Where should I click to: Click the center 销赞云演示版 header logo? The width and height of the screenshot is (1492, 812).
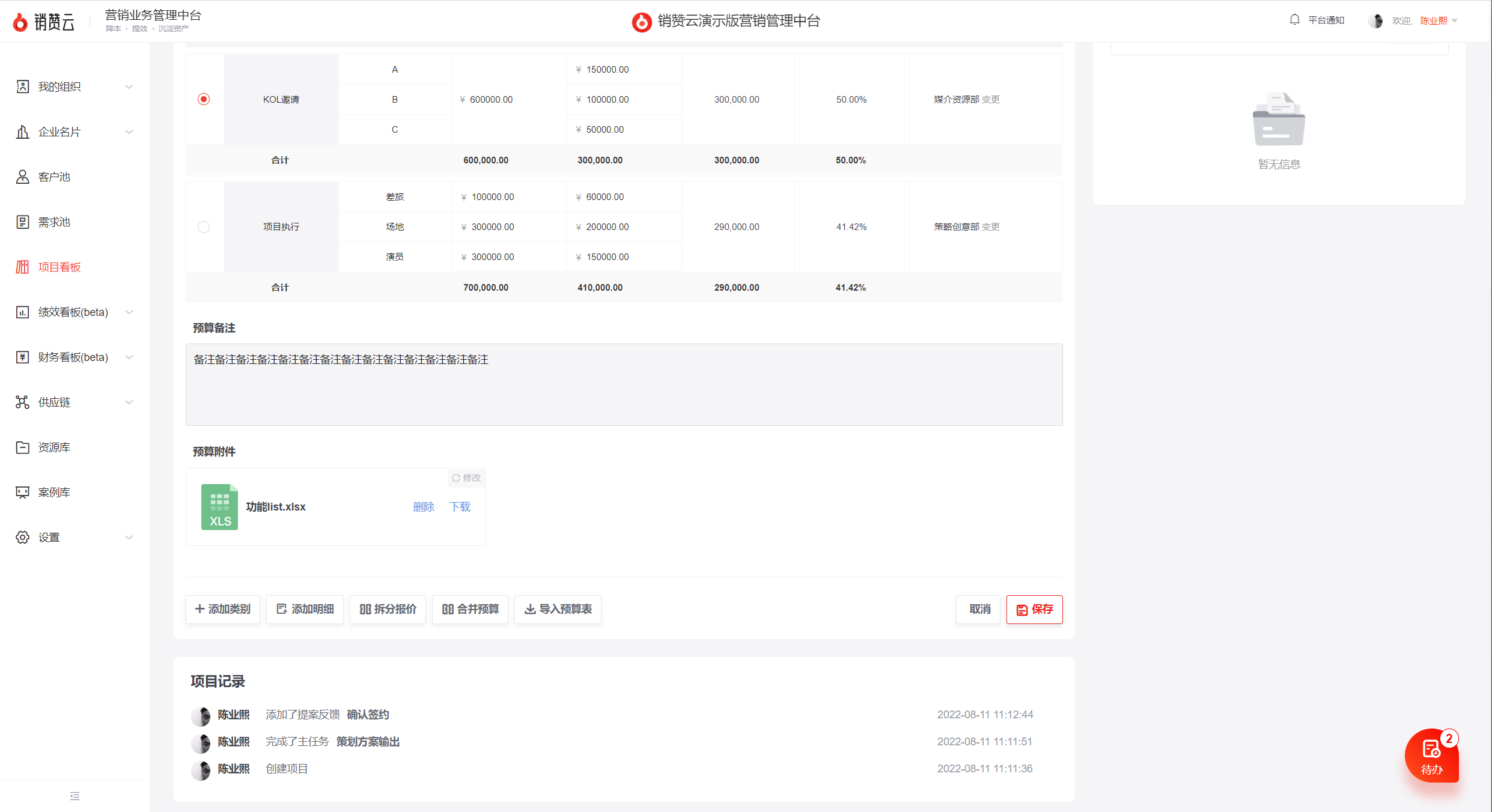coord(641,22)
